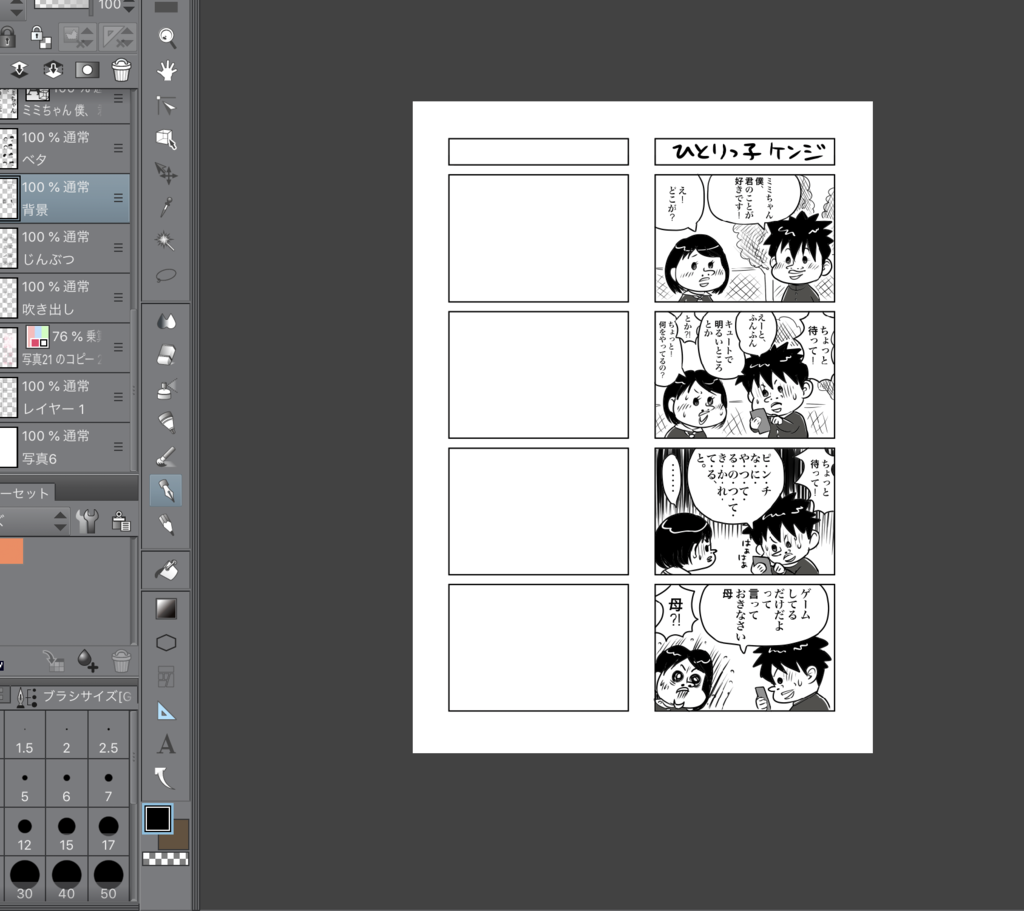Select the Hand move tool
The height and width of the screenshot is (911, 1024).
(167, 71)
